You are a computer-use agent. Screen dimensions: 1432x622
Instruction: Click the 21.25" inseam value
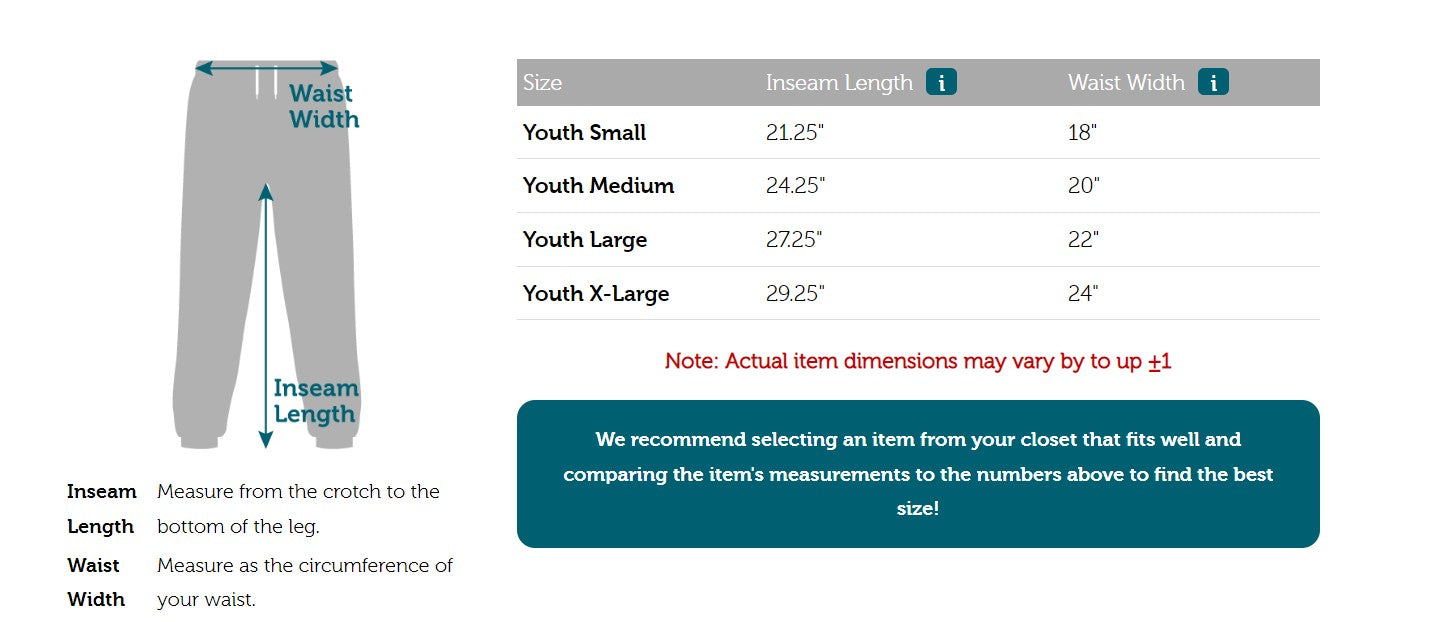[x=795, y=133]
